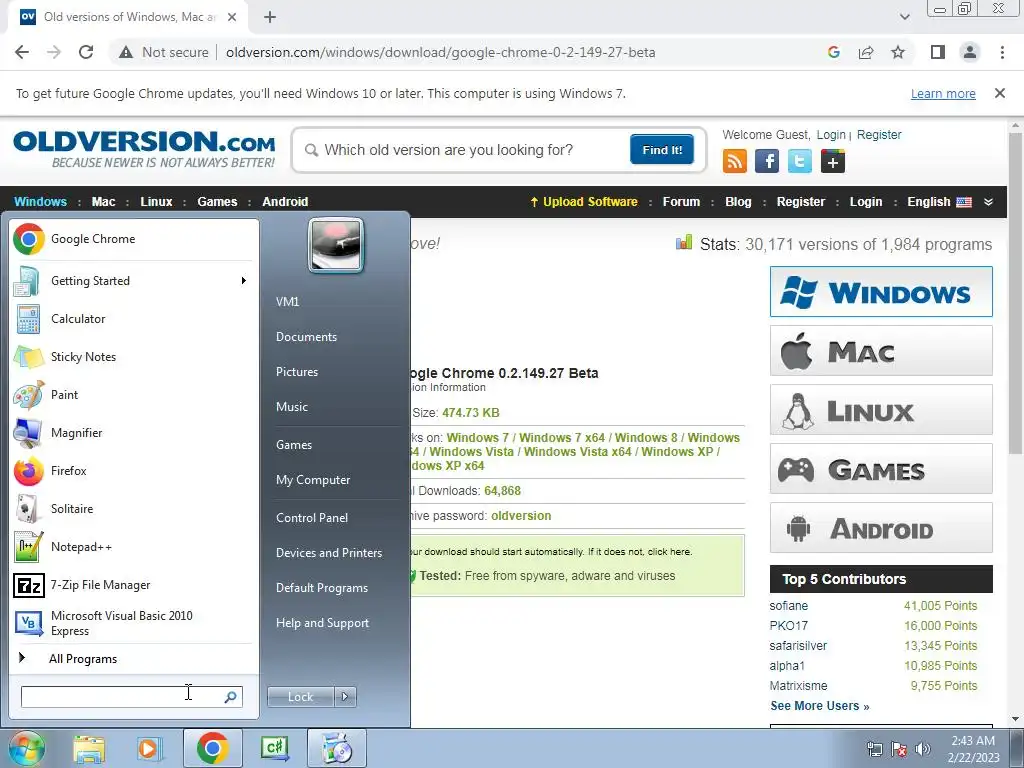
Task: Open a new Chrome tab
Action: tap(270, 17)
